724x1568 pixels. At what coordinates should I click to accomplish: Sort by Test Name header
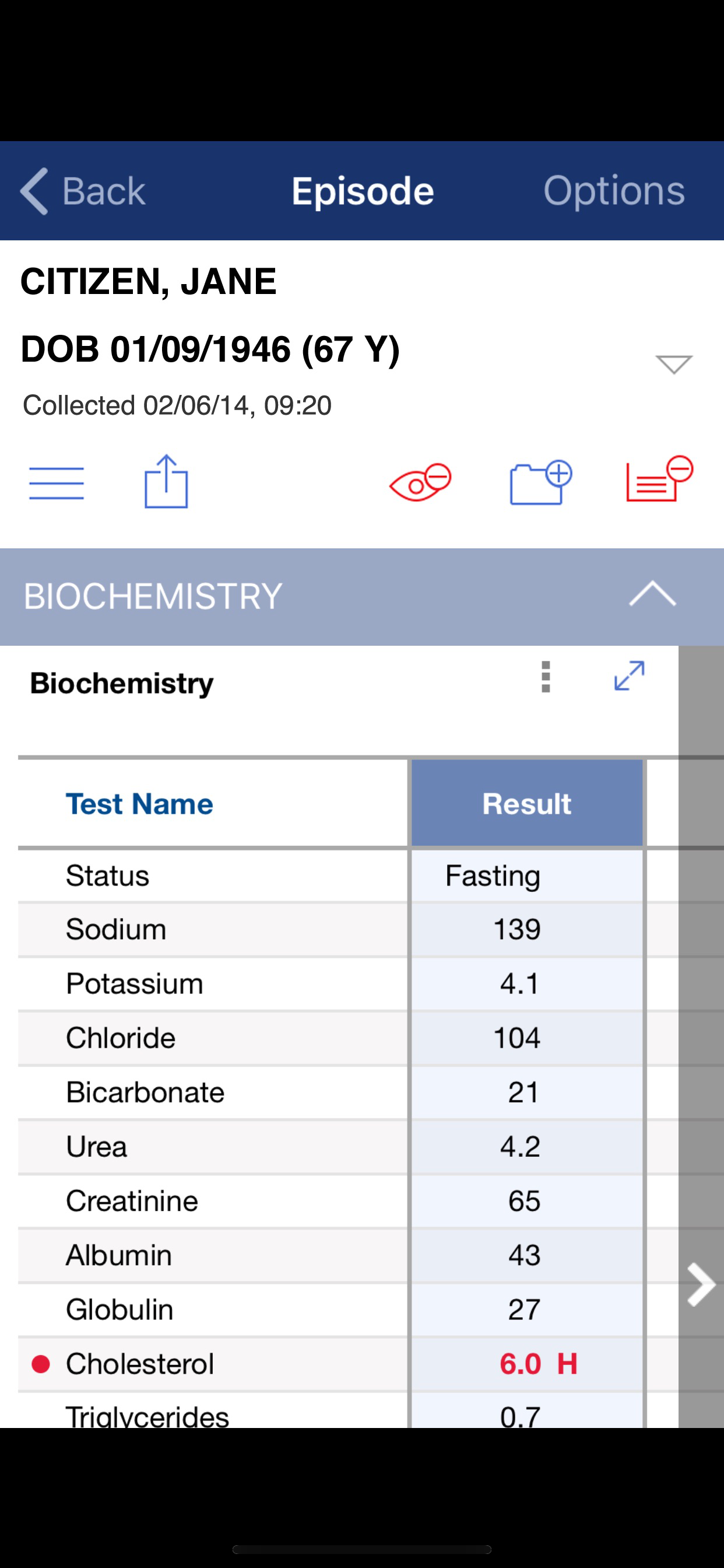pyautogui.click(x=139, y=803)
